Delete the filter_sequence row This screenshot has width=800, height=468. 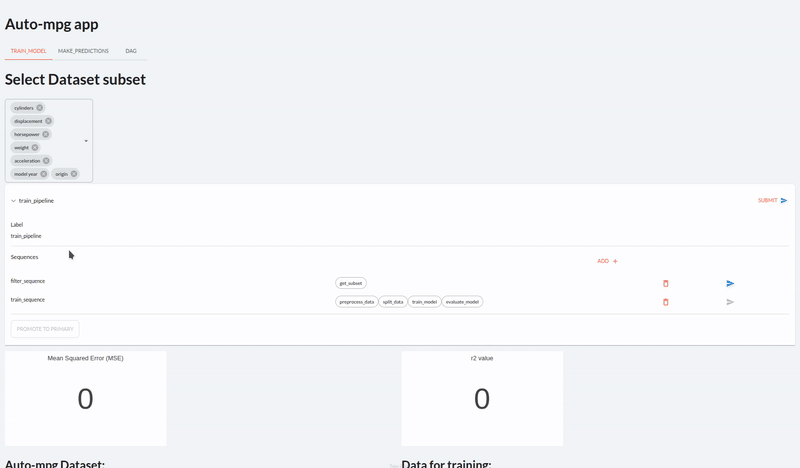[x=666, y=284]
